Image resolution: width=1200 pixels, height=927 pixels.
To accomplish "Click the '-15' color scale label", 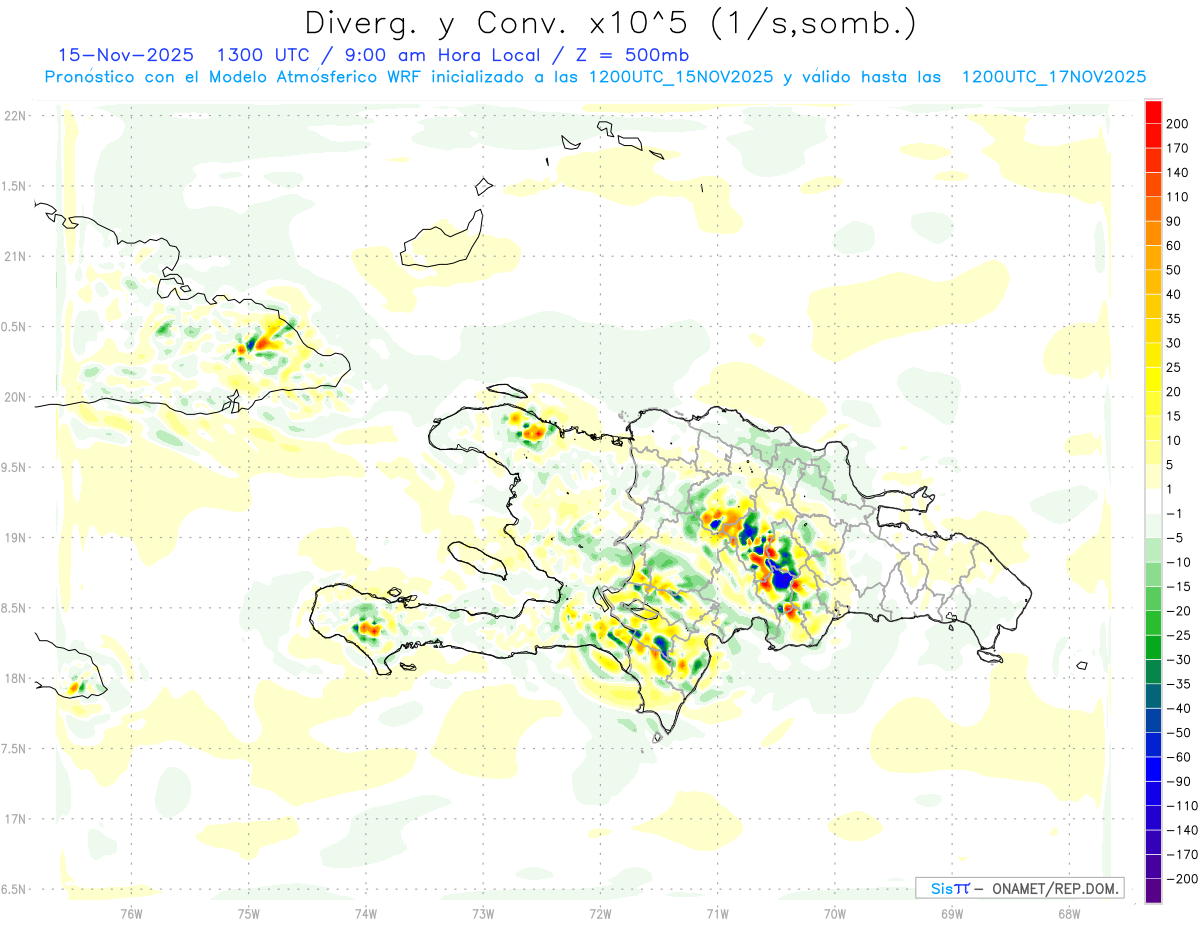I will 1177,587.
